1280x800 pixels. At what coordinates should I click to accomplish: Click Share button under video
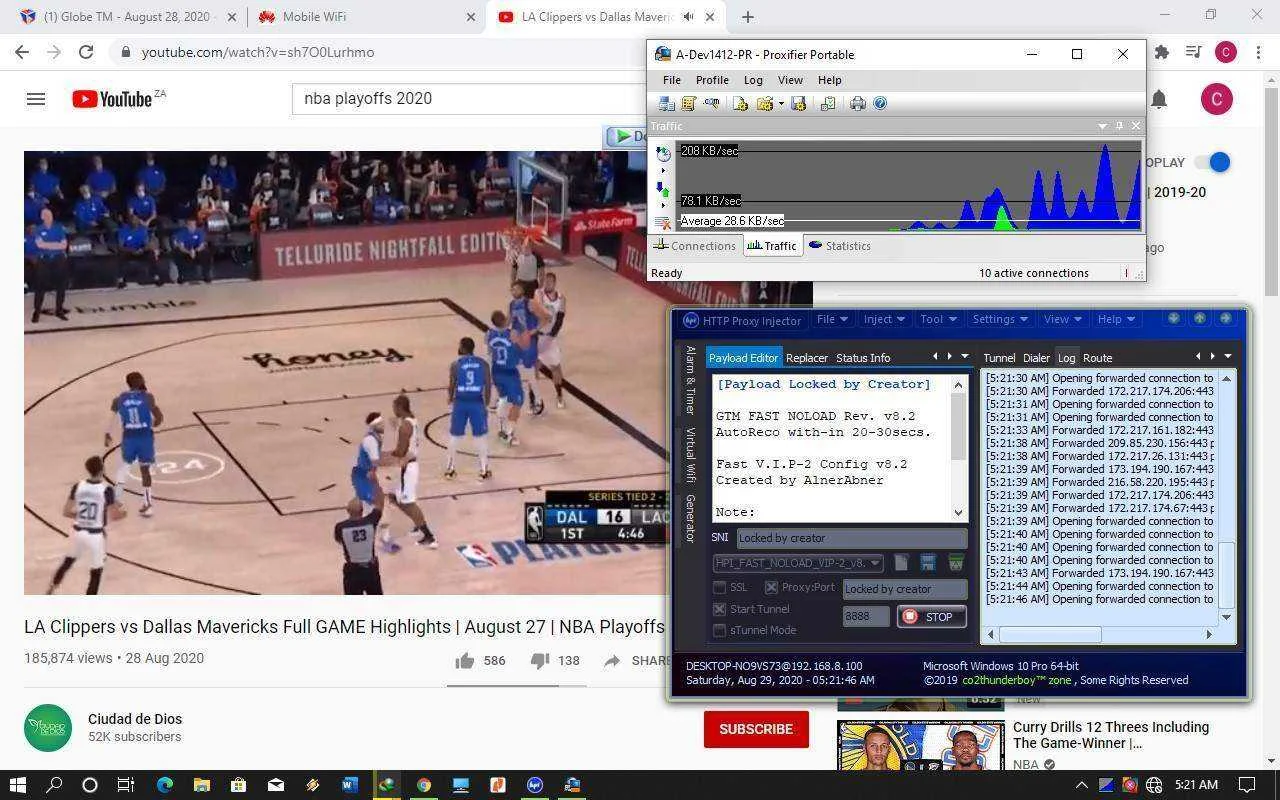637,660
